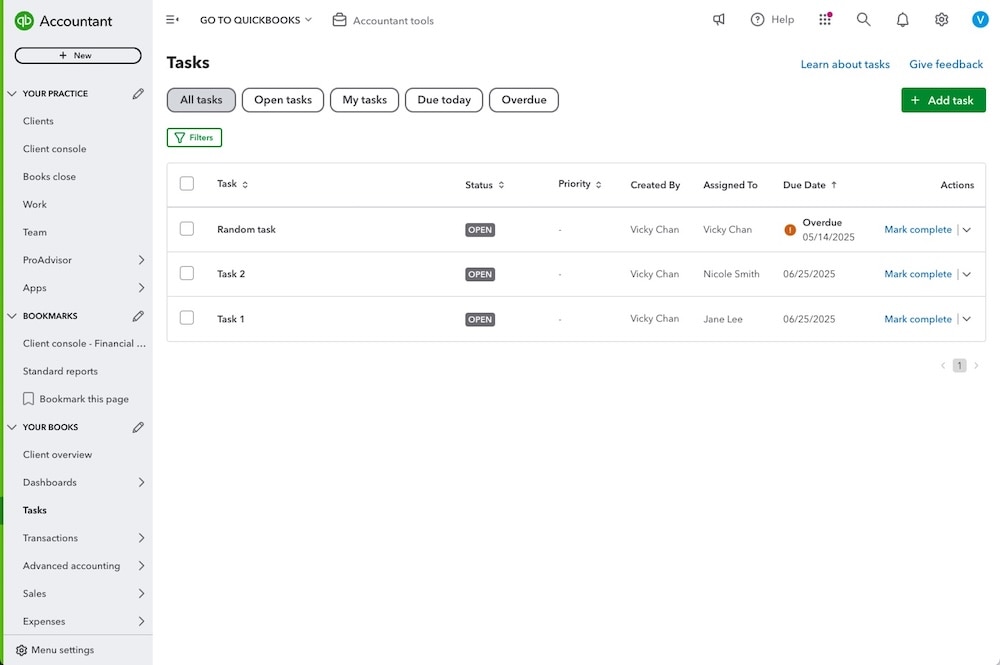Open the GO TO QUICKBOOKS dropdown
Screen dimensions: 1000x665
coord(253,19)
